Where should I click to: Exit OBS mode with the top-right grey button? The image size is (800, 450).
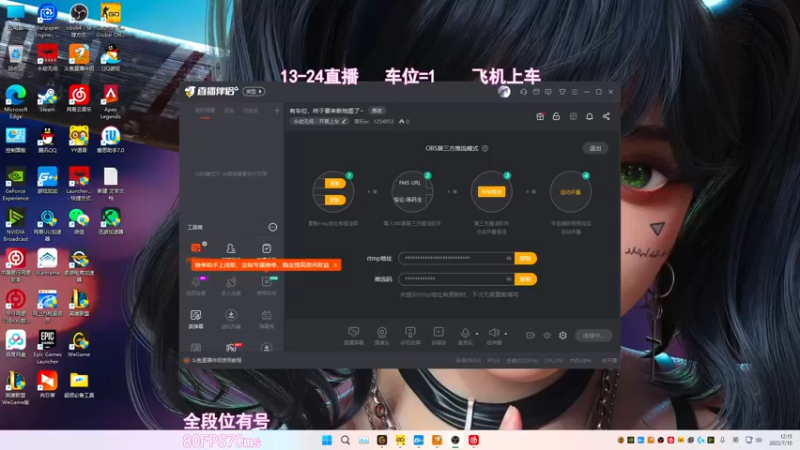tap(595, 148)
